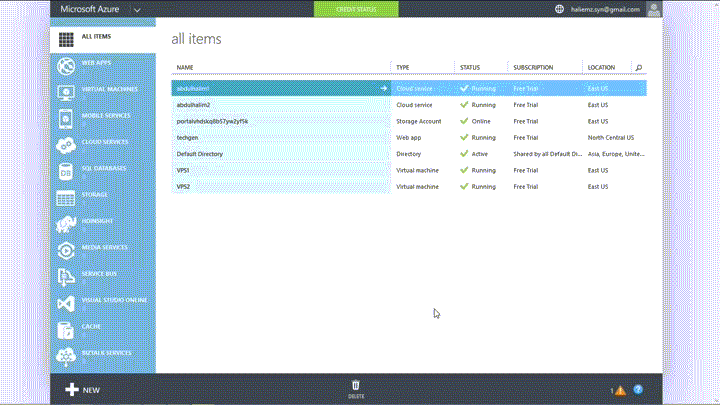
Task: Click the Asia, Europe, Unite... location cell
Action: 616,154
